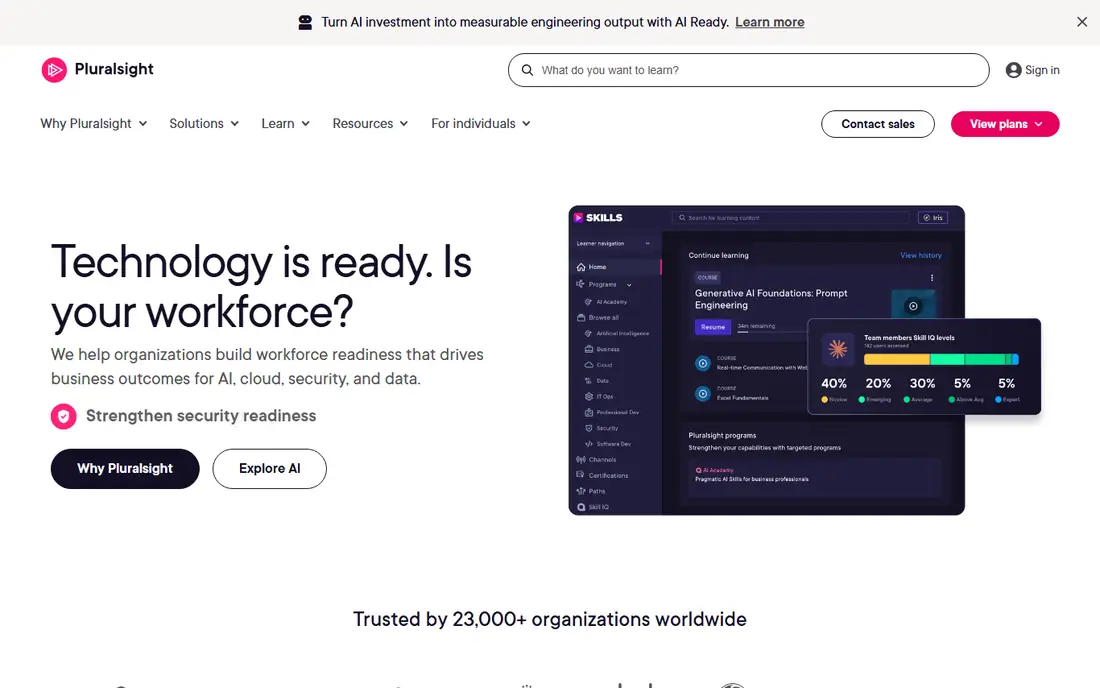Click the "30%" Average value

tap(923, 384)
